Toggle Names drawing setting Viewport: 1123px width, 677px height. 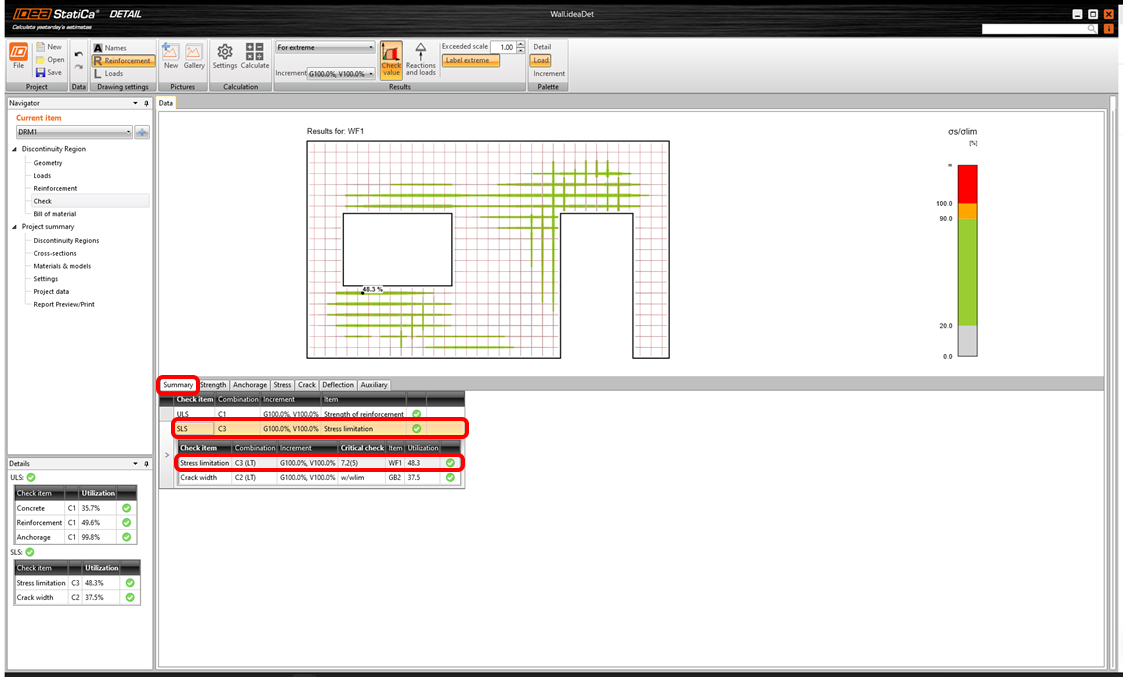tap(110, 48)
